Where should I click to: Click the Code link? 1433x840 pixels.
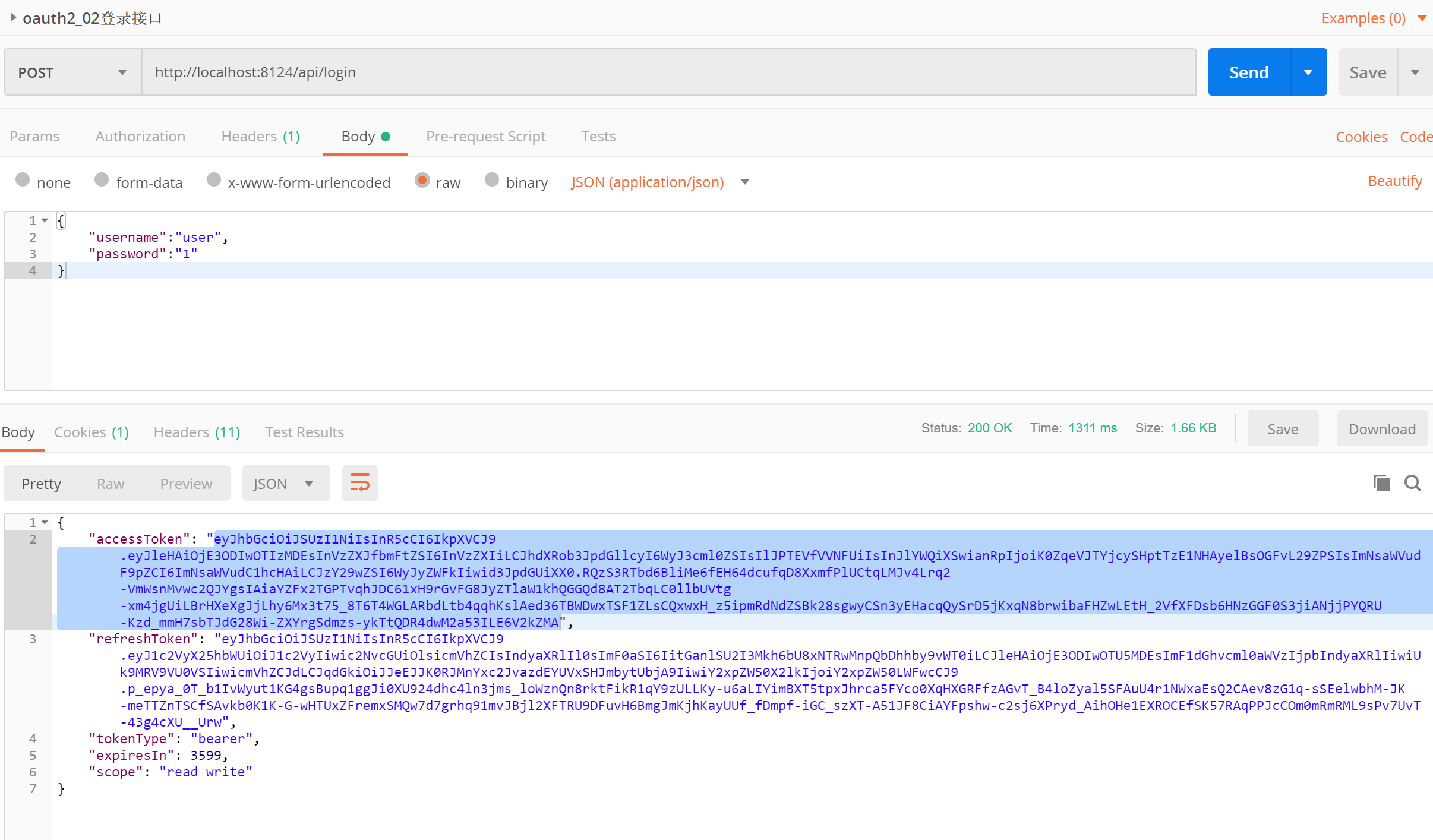point(1416,137)
